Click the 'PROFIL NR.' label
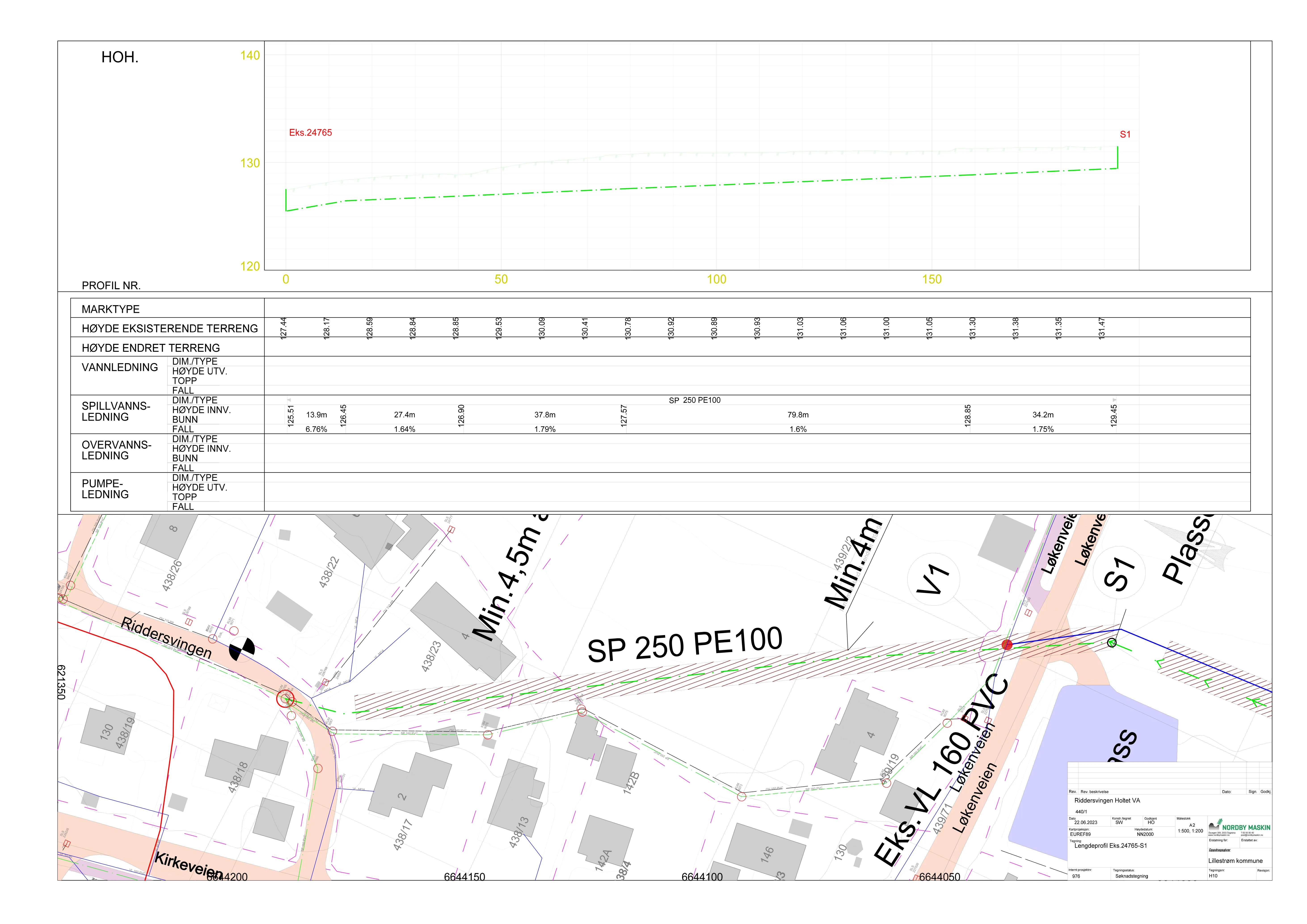Viewport: 1307px width, 924px height. click(x=111, y=286)
